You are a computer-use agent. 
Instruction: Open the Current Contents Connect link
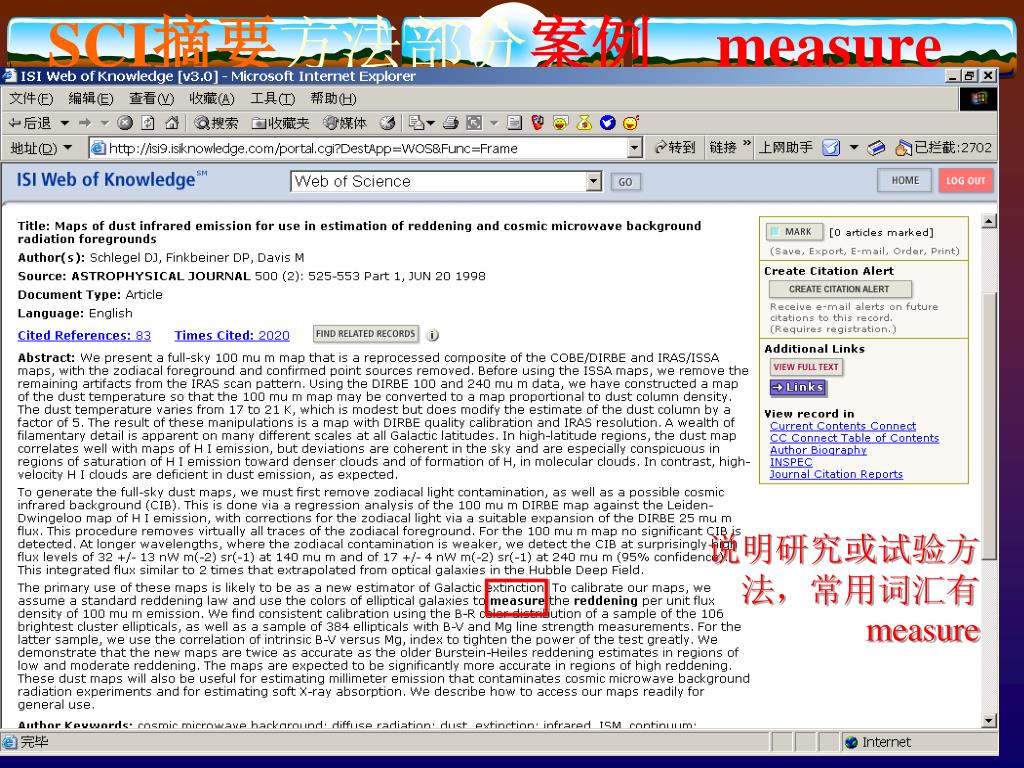(842, 426)
